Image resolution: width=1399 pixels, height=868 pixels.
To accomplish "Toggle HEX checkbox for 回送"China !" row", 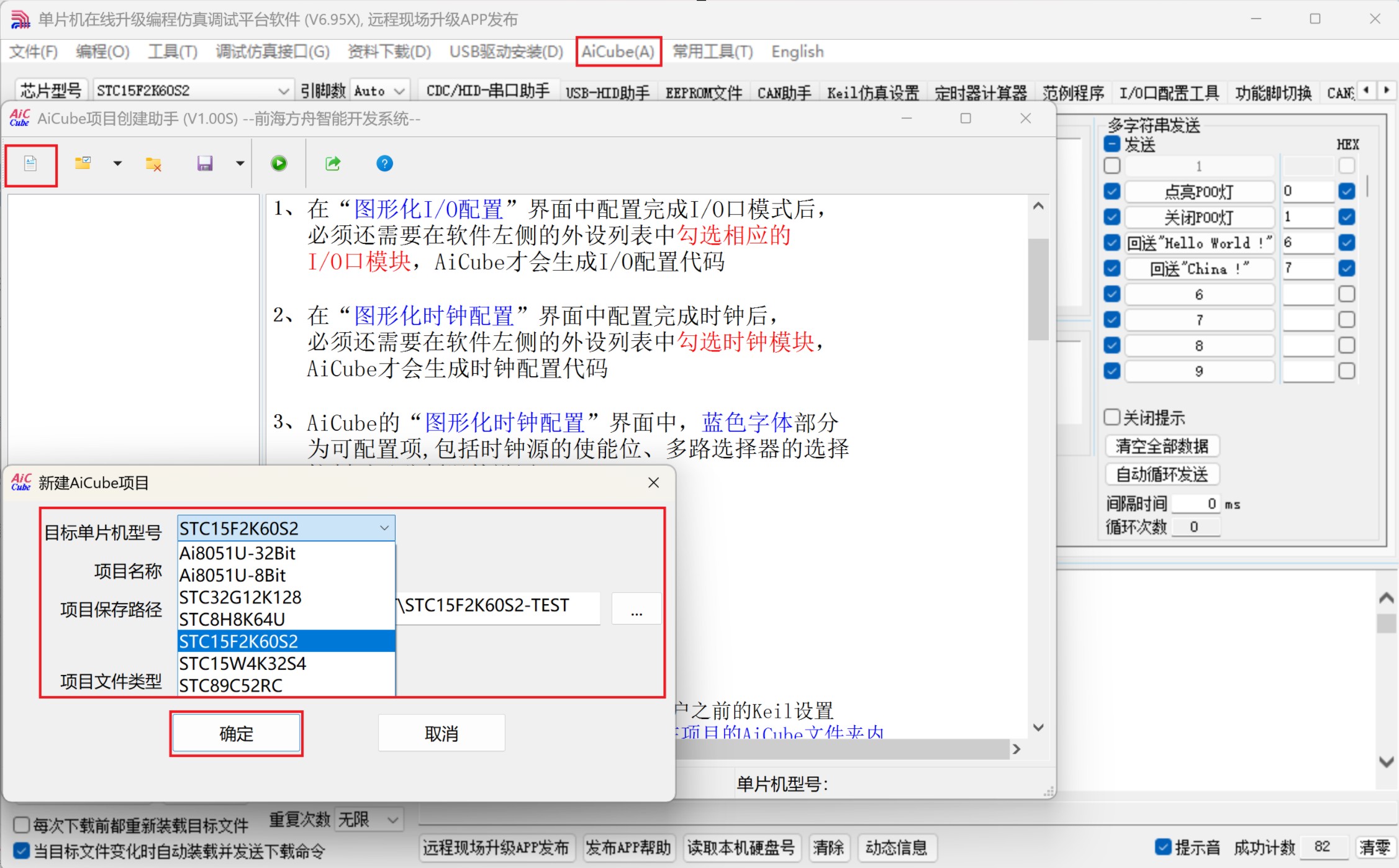I will click(1347, 268).
